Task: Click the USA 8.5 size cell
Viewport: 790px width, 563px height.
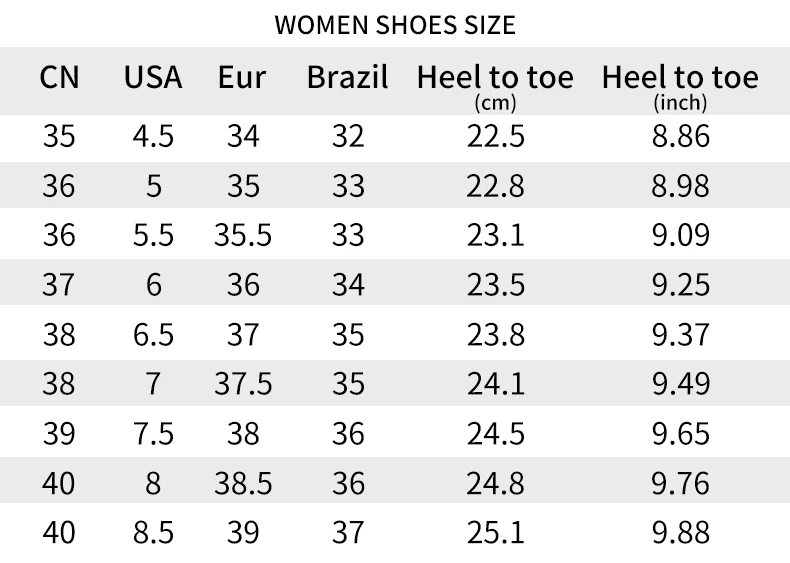Action: 153,532
